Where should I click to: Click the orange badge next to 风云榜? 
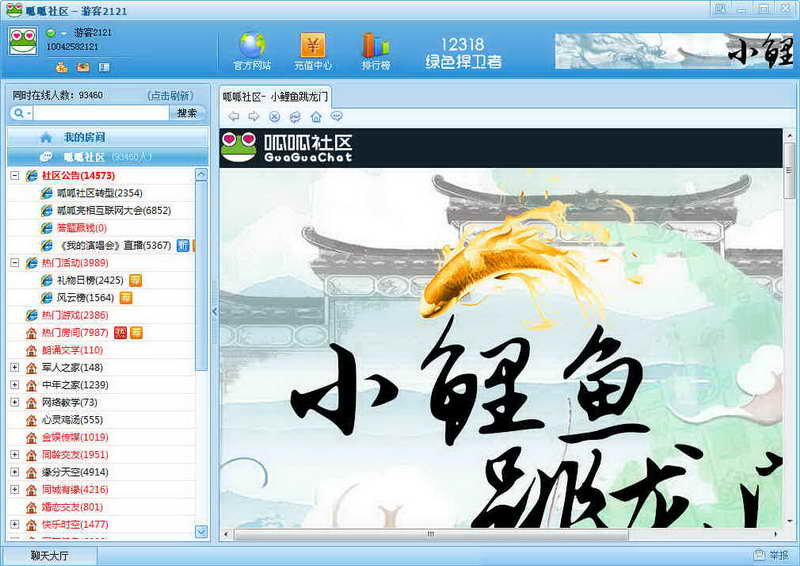(126, 298)
